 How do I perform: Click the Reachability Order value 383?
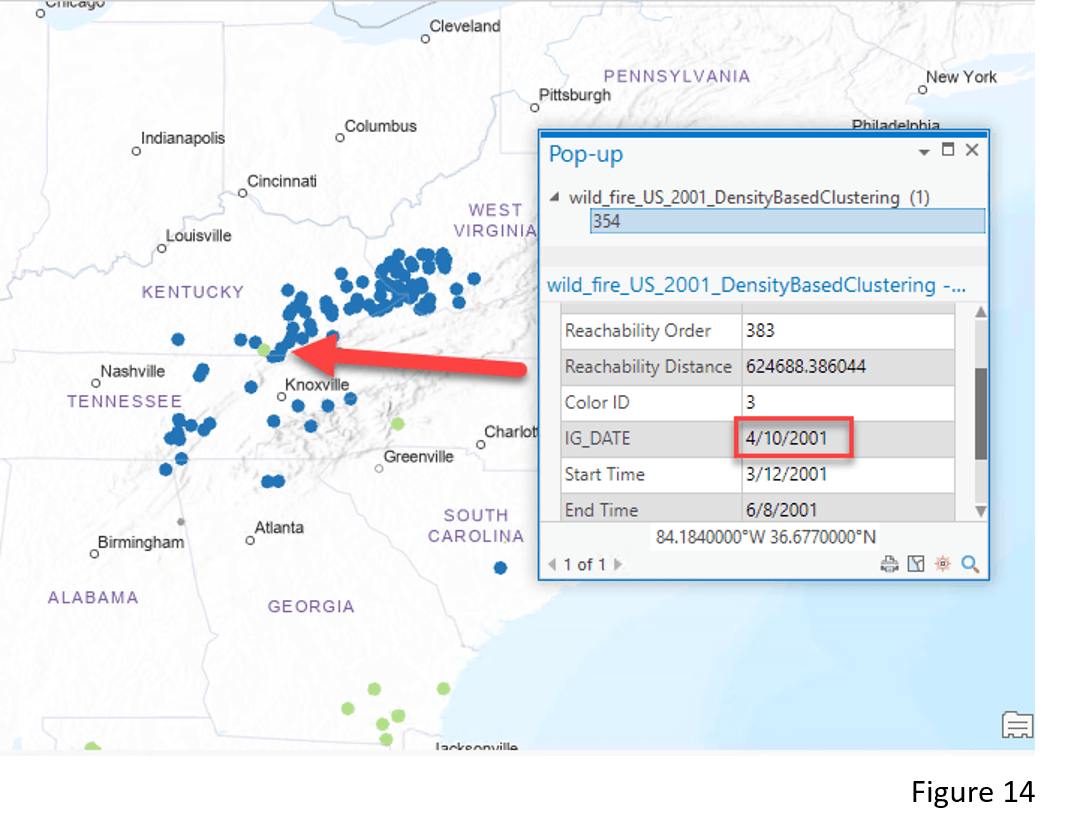pos(760,331)
